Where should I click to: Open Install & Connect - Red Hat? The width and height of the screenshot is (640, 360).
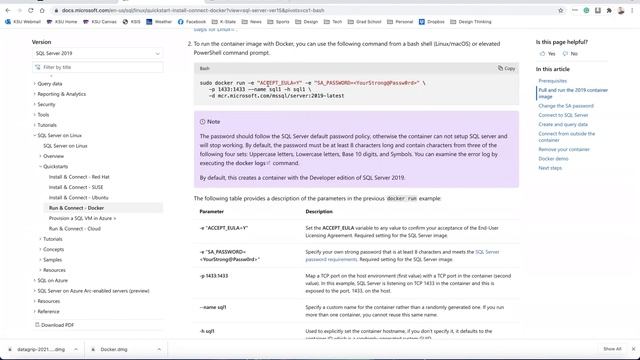(79, 177)
